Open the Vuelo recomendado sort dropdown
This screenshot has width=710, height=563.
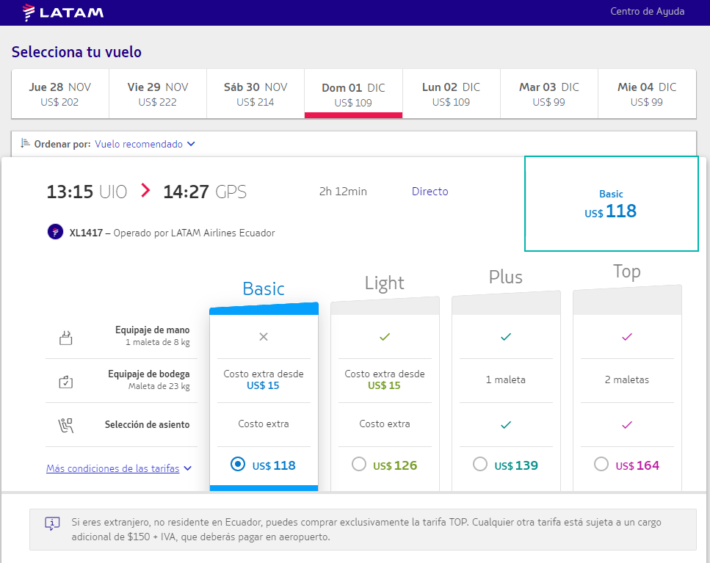144,144
